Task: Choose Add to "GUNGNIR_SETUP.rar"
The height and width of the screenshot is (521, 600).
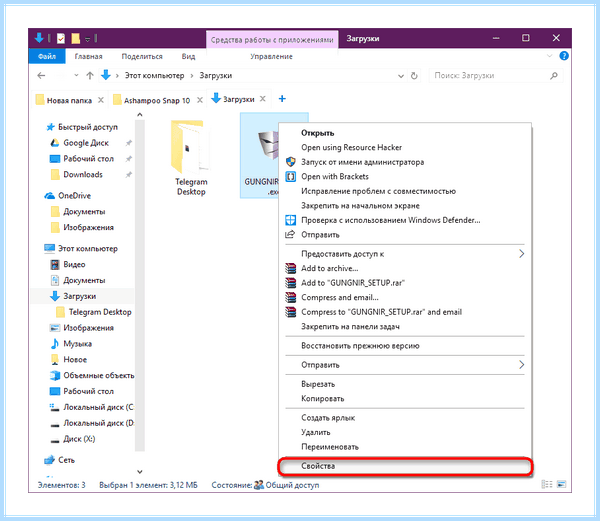Action: click(x=353, y=283)
